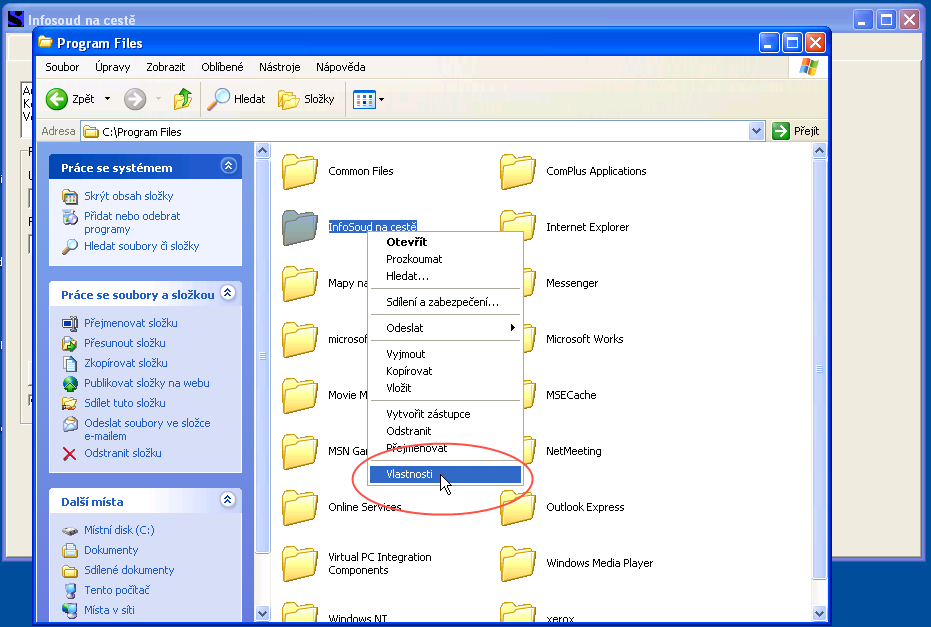Select the MSECache folder label
The width and height of the screenshot is (931, 627).
point(571,395)
